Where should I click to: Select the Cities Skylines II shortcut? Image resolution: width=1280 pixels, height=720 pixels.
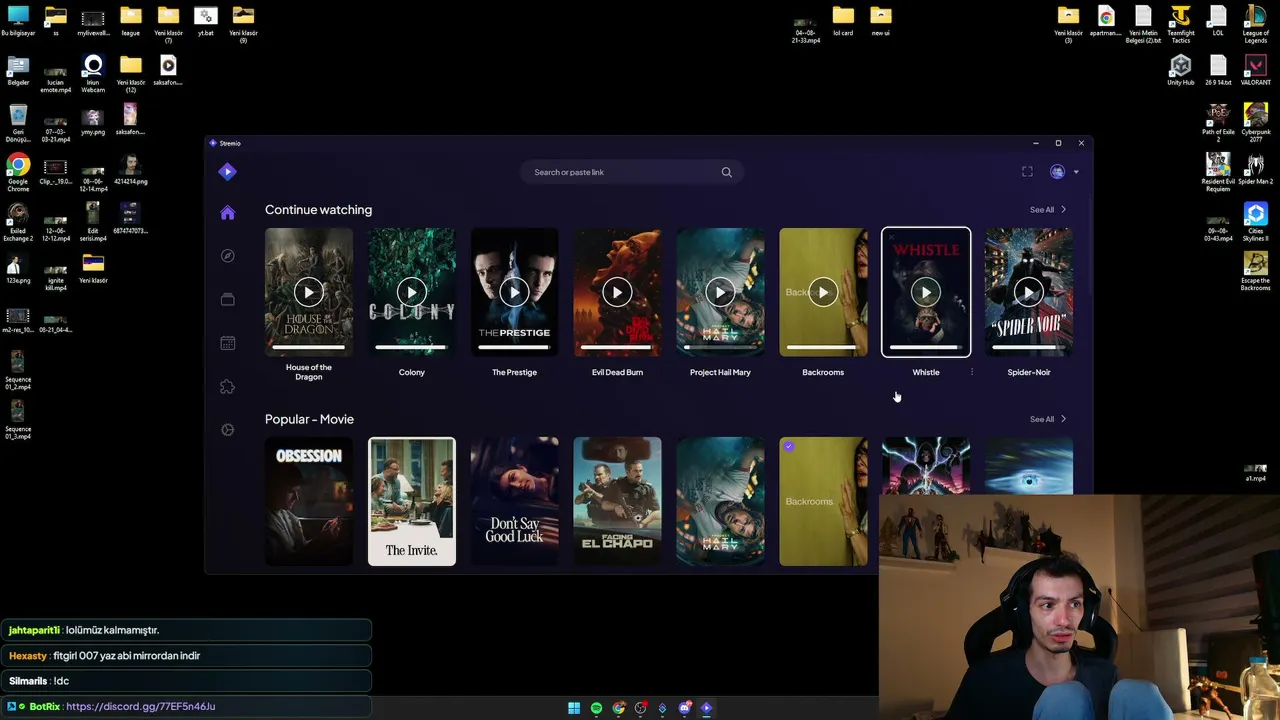tap(1256, 221)
